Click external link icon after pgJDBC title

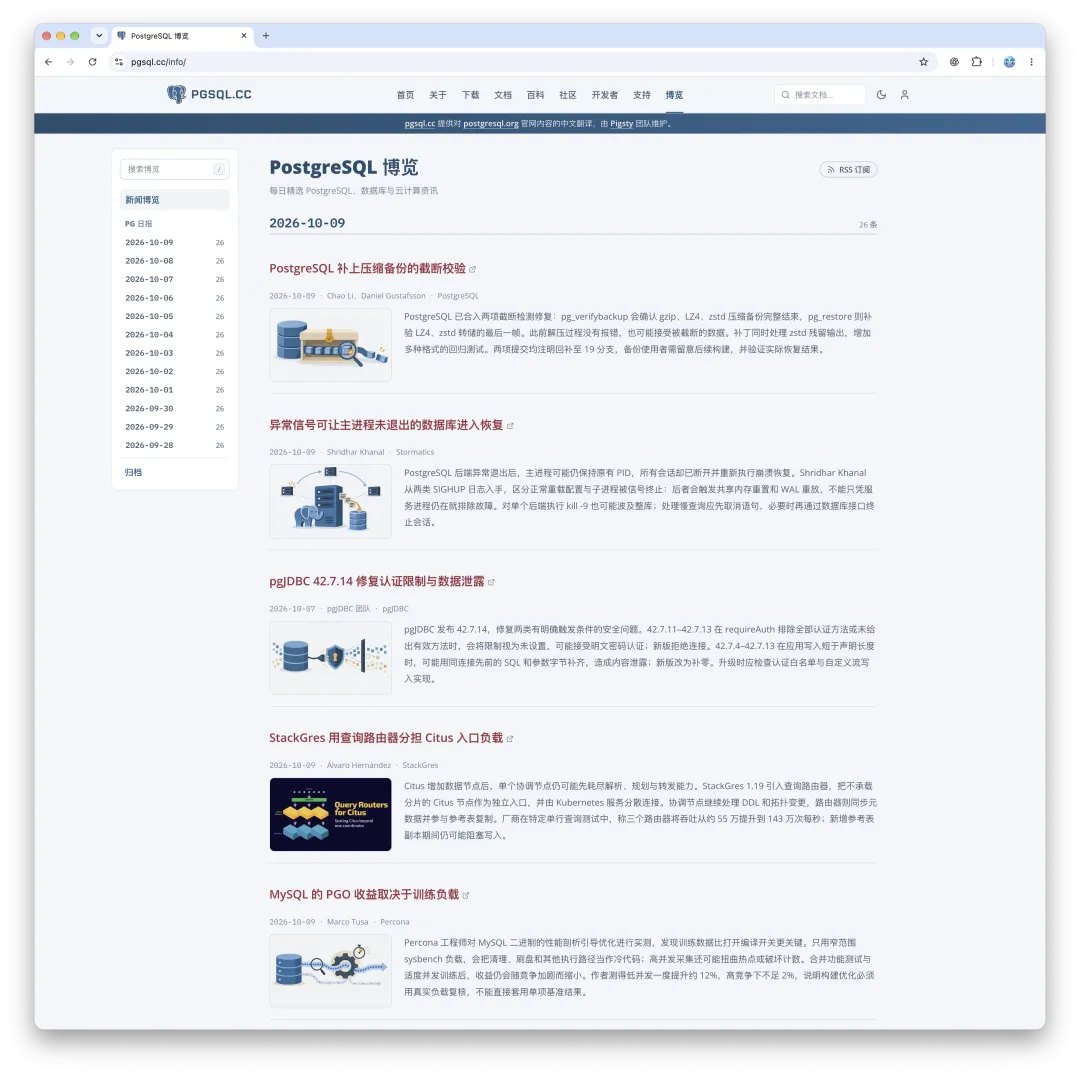pyautogui.click(x=491, y=582)
